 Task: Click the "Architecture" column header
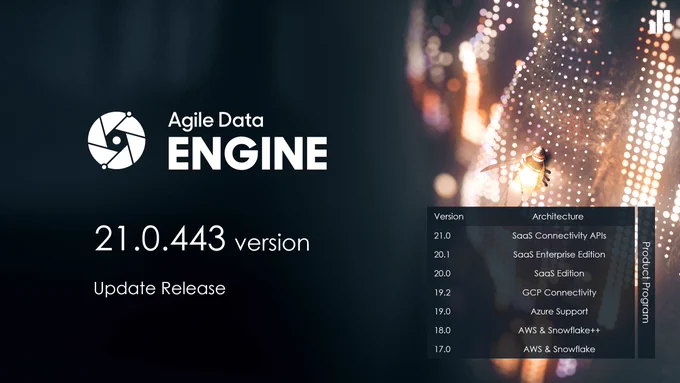point(558,216)
